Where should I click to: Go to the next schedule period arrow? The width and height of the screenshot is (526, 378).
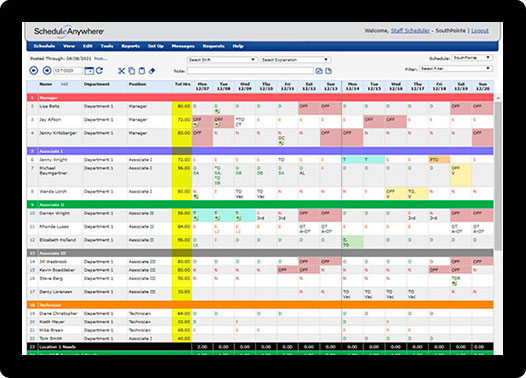[x=47, y=70]
